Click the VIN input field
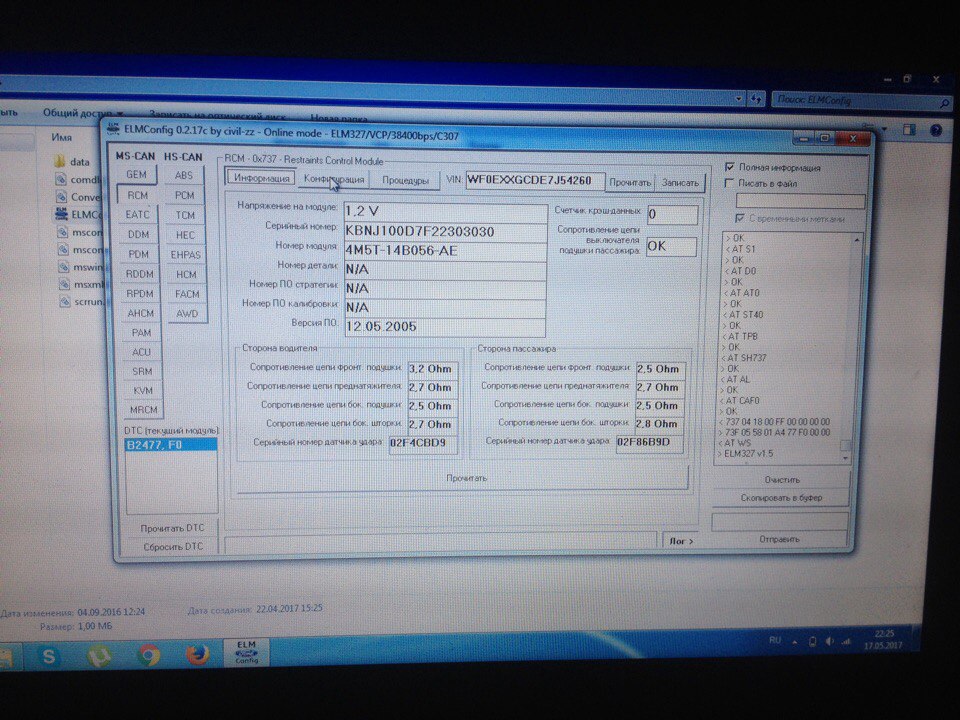 click(x=534, y=181)
